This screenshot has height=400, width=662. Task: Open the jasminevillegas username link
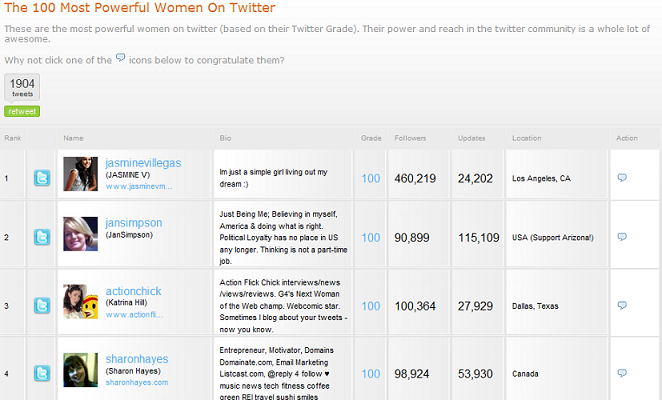[x=143, y=163]
